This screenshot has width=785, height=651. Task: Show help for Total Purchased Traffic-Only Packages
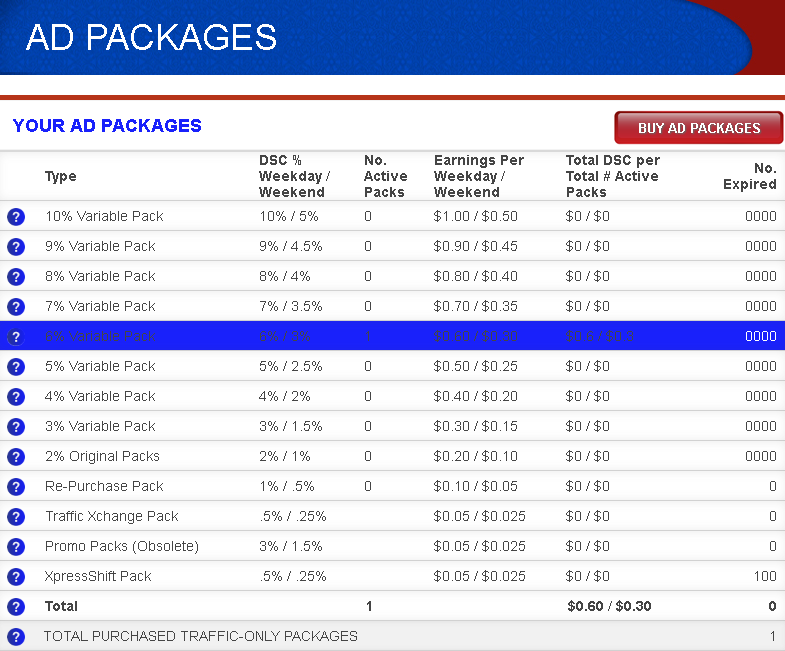tap(16, 637)
